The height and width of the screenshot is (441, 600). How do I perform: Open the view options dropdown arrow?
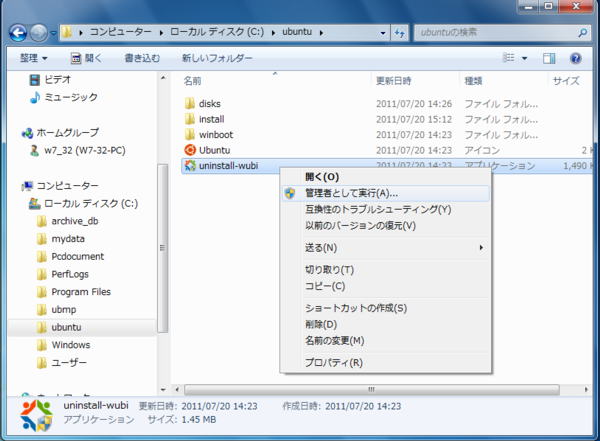pyautogui.click(x=525, y=58)
